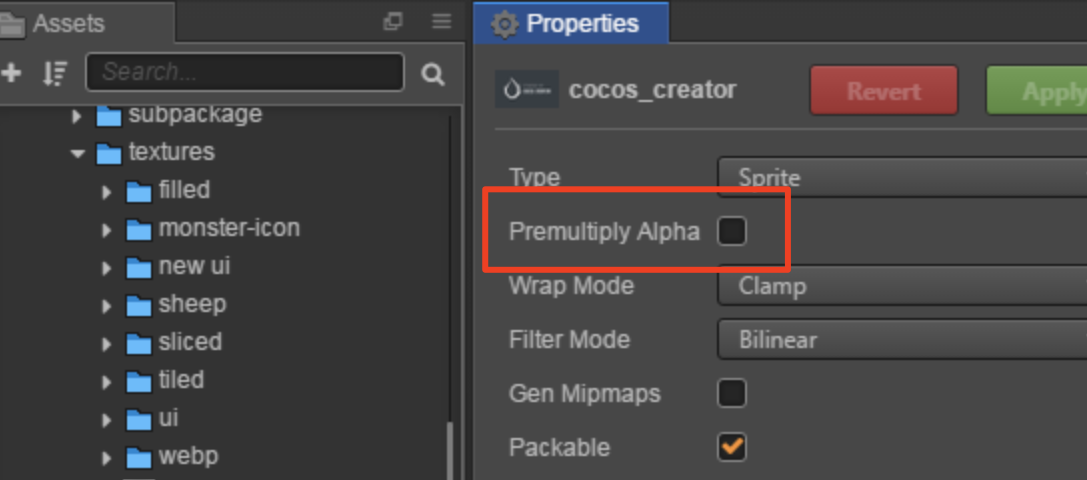Click the red Revert button
The image size is (1087, 480).
point(883,91)
